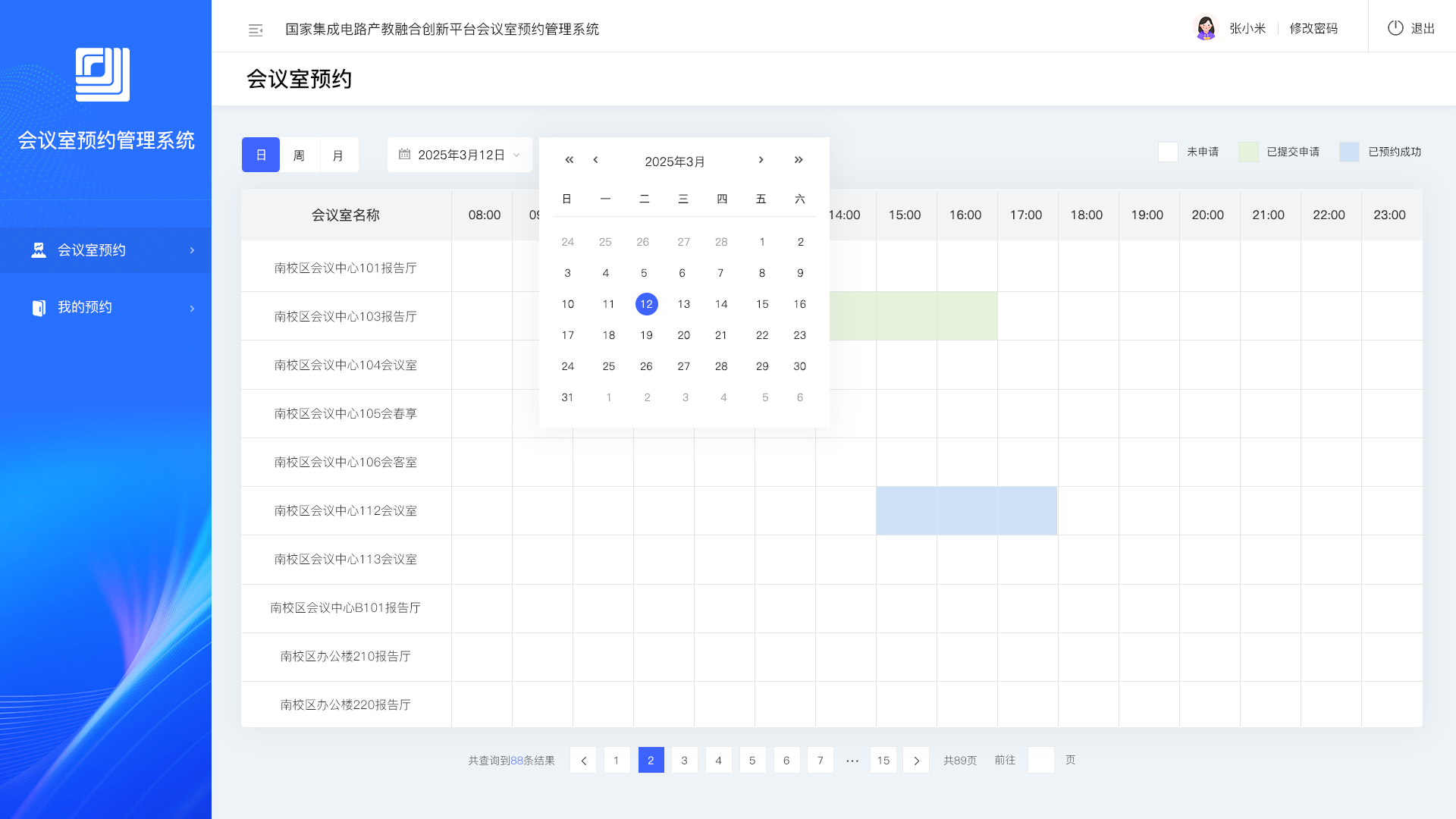Click the power logout icon
1456x819 pixels.
click(x=1395, y=28)
